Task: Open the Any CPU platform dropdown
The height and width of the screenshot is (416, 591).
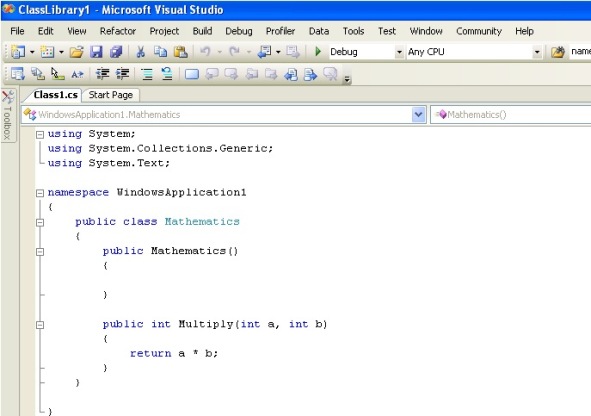Action: pyautogui.click(x=537, y=52)
